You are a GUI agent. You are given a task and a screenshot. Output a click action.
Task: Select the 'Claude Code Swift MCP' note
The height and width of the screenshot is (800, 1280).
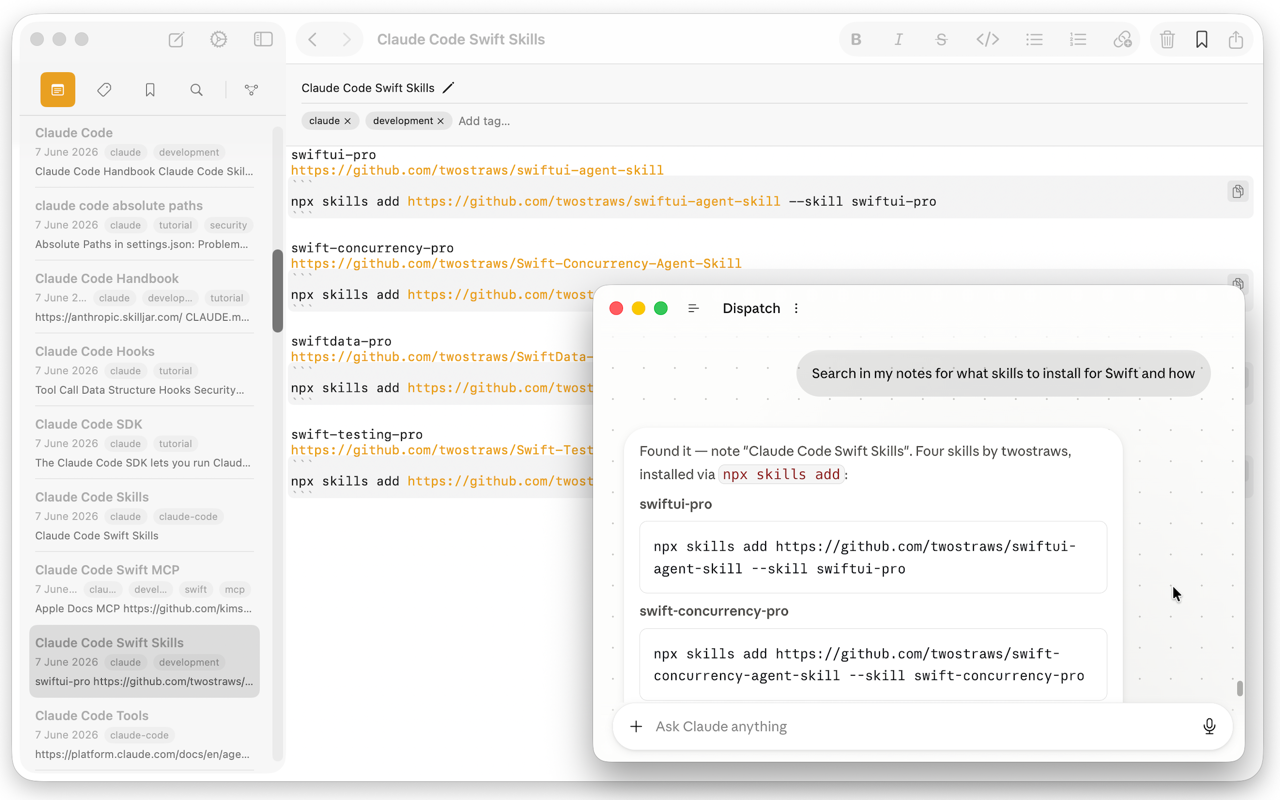tap(145, 589)
